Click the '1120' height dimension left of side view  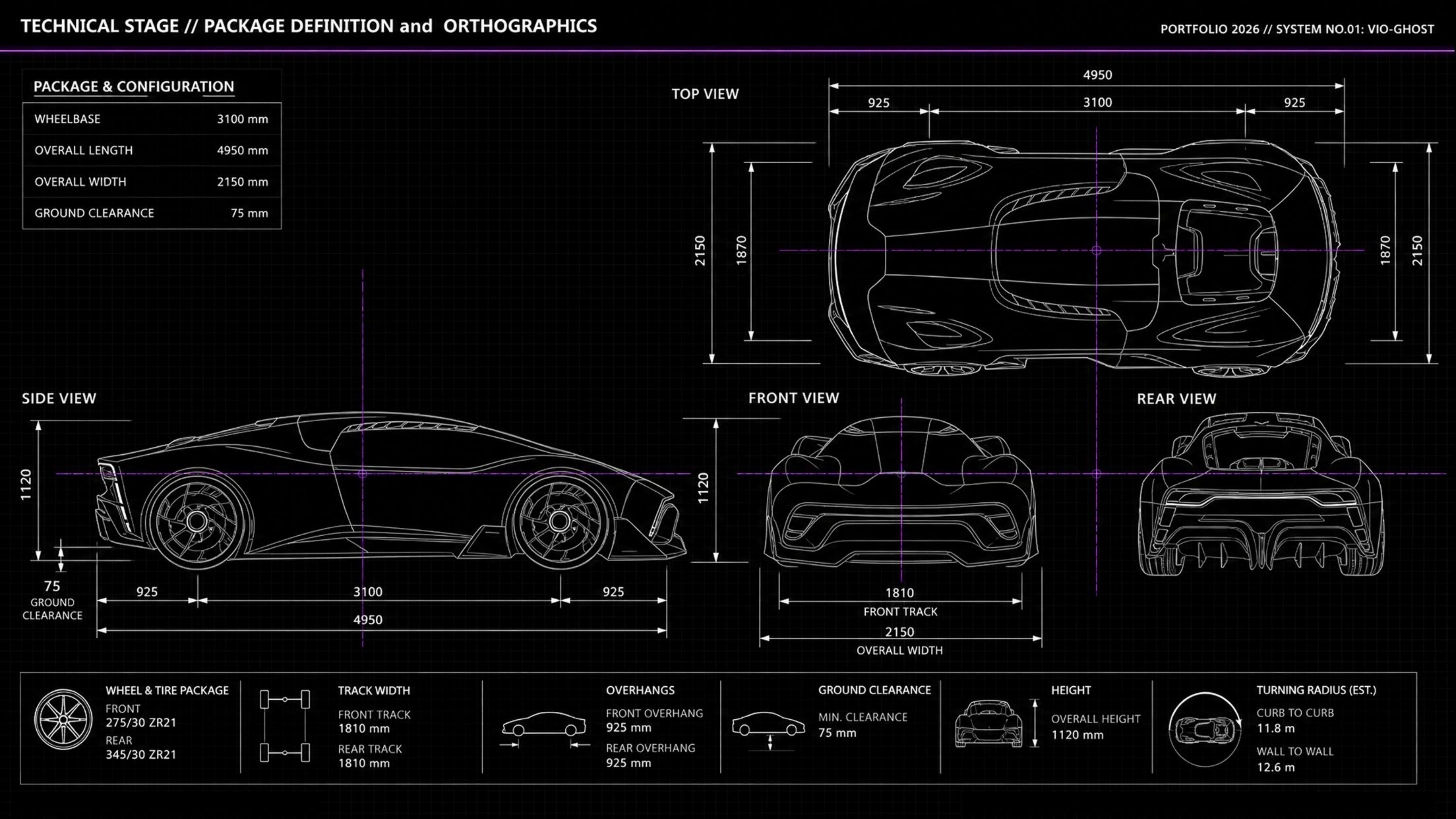(26, 485)
